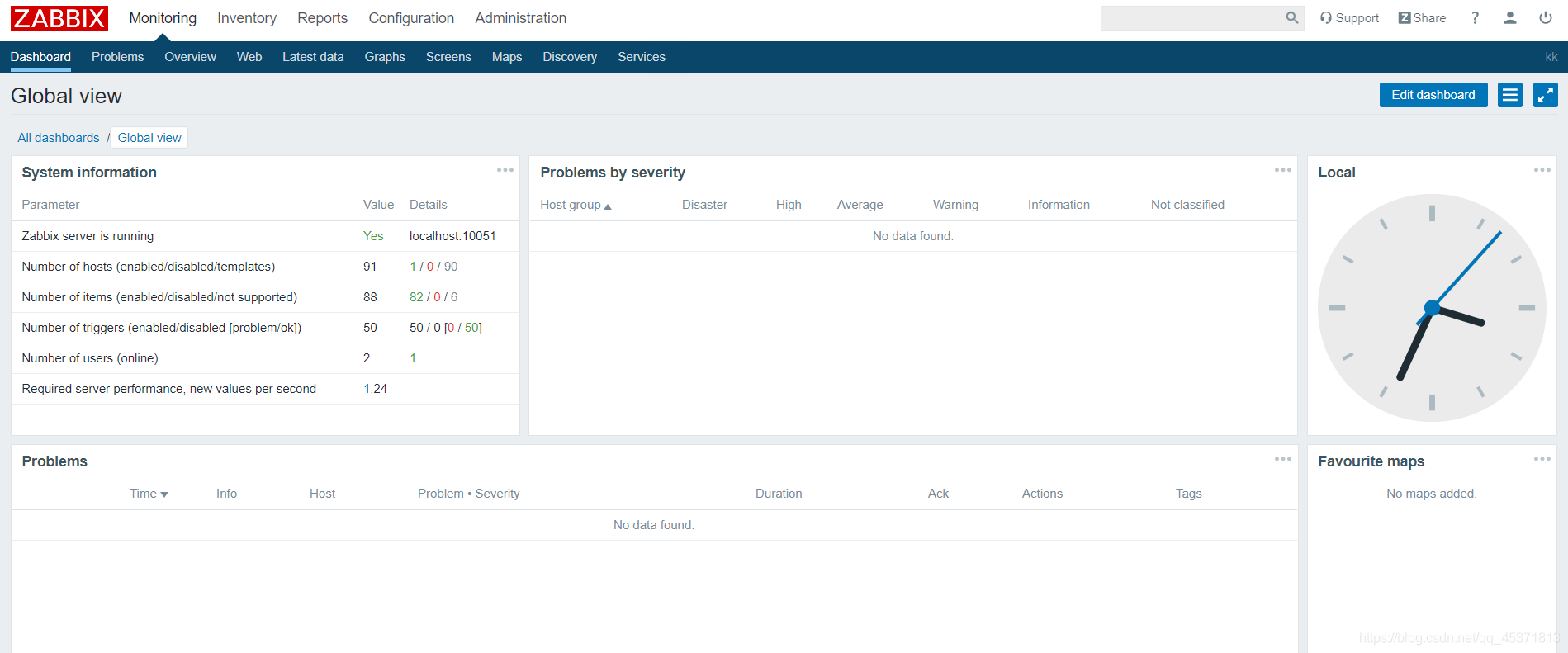Switch to the Latest data tab
Image resolution: width=1568 pixels, height=653 pixels.
pos(312,57)
